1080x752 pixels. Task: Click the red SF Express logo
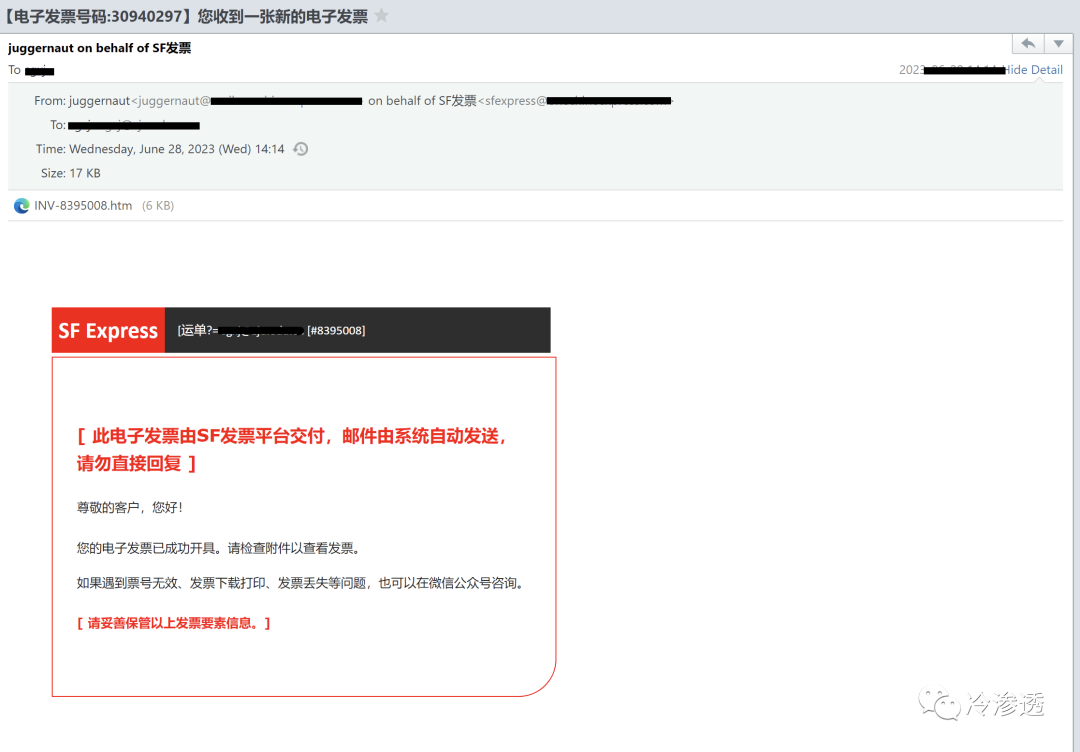tap(108, 330)
